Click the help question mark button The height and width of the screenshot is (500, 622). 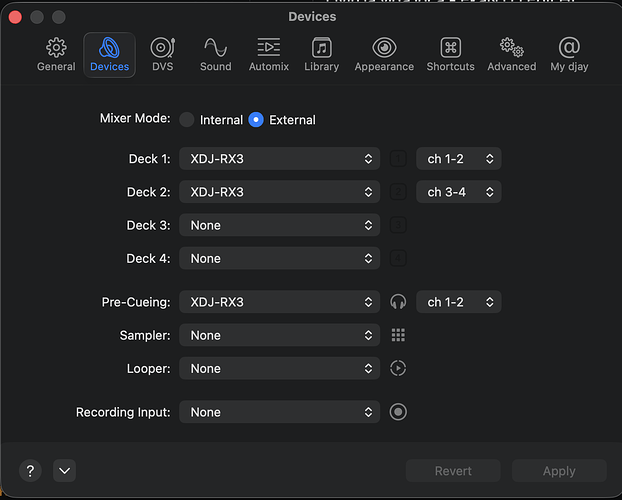(x=31, y=471)
